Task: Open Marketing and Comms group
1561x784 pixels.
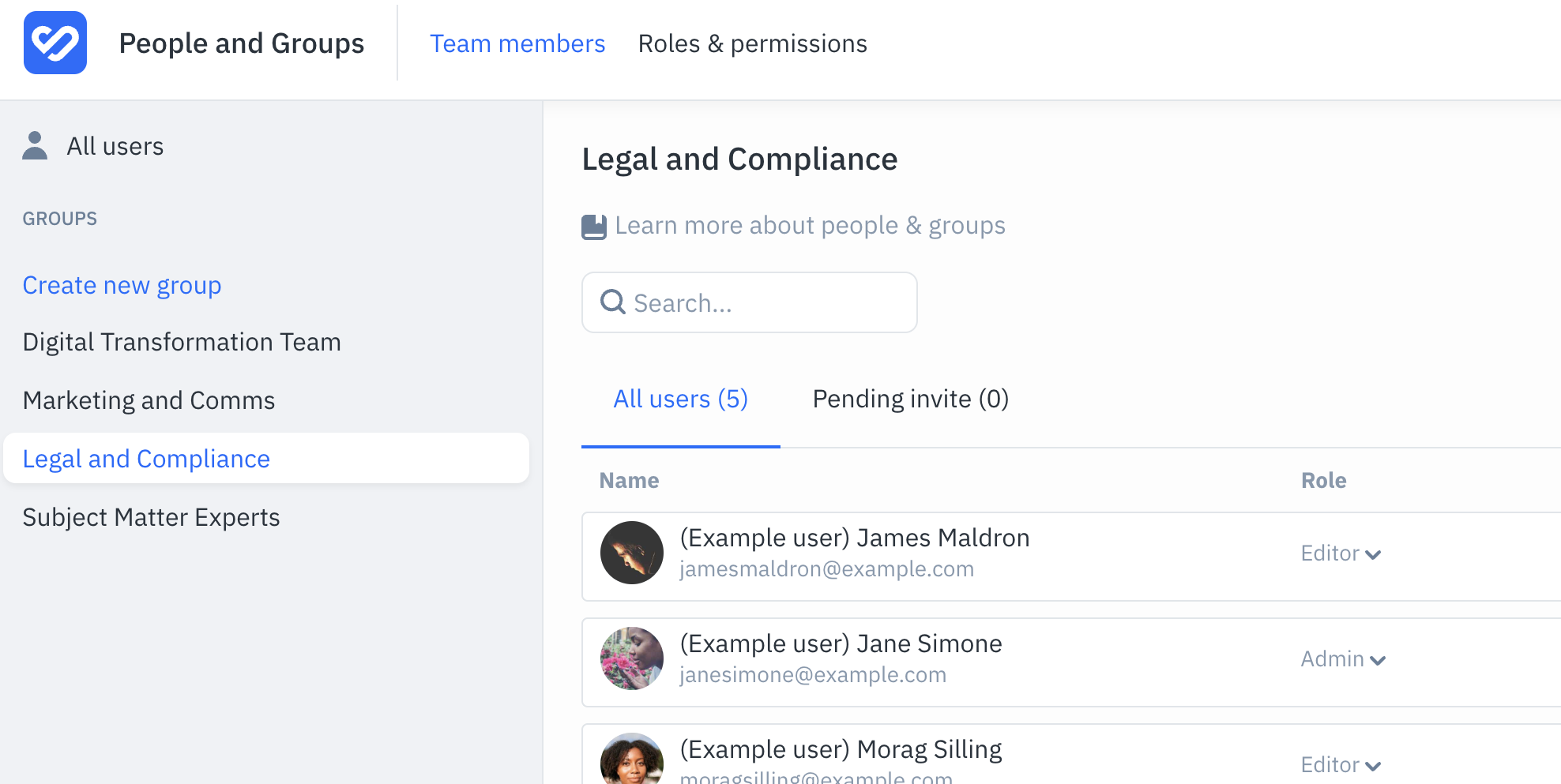Action: tap(149, 400)
